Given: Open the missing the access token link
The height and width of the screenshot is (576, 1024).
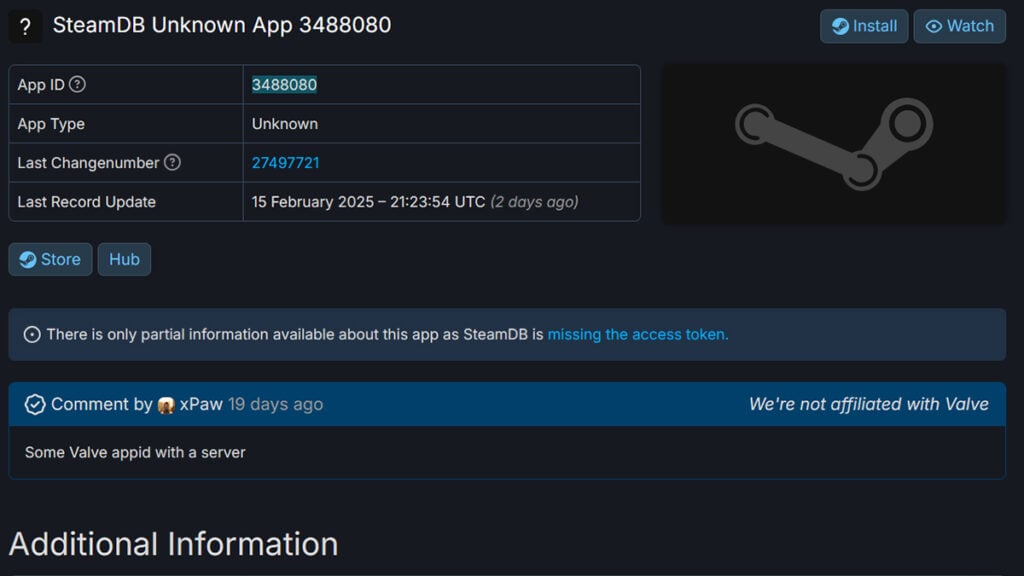Looking at the screenshot, I should pos(636,334).
